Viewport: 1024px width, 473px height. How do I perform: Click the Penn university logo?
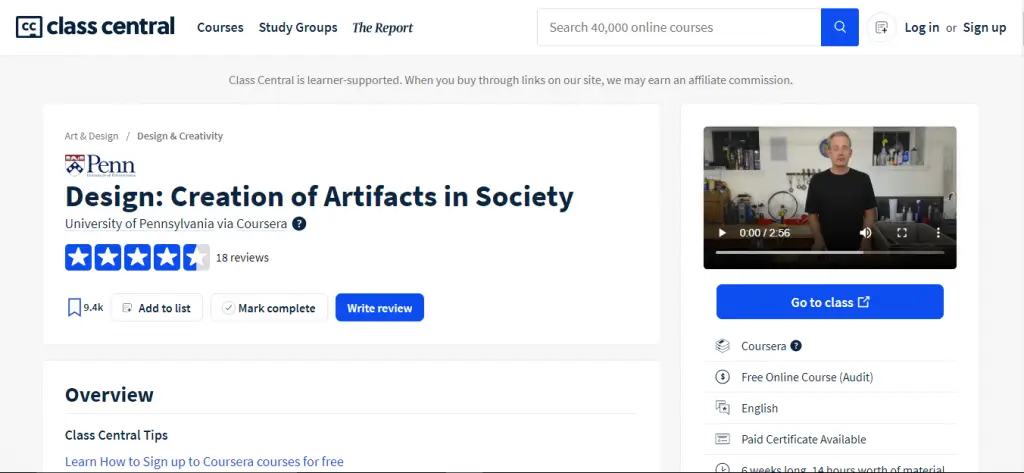click(x=100, y=165)
